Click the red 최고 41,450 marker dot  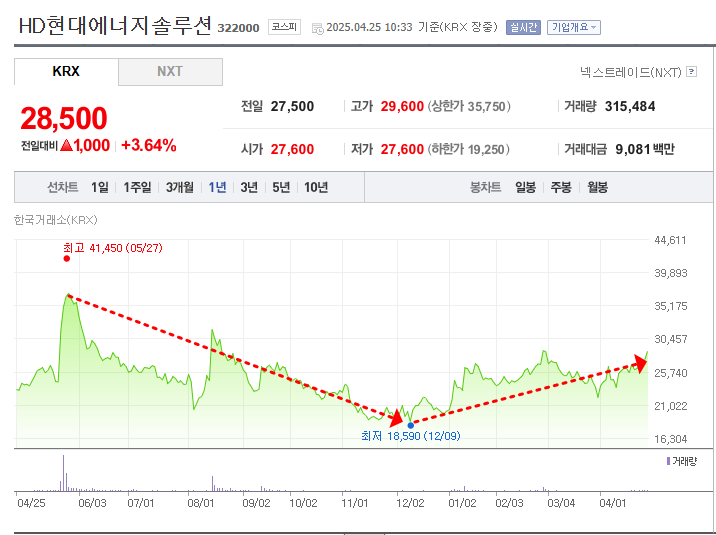67,259
